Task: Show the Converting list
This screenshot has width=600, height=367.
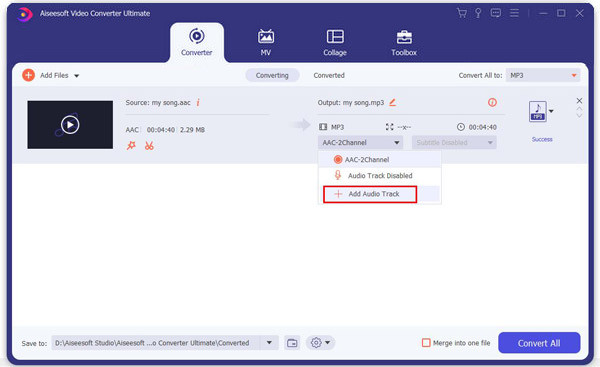Action: point(272,75)
